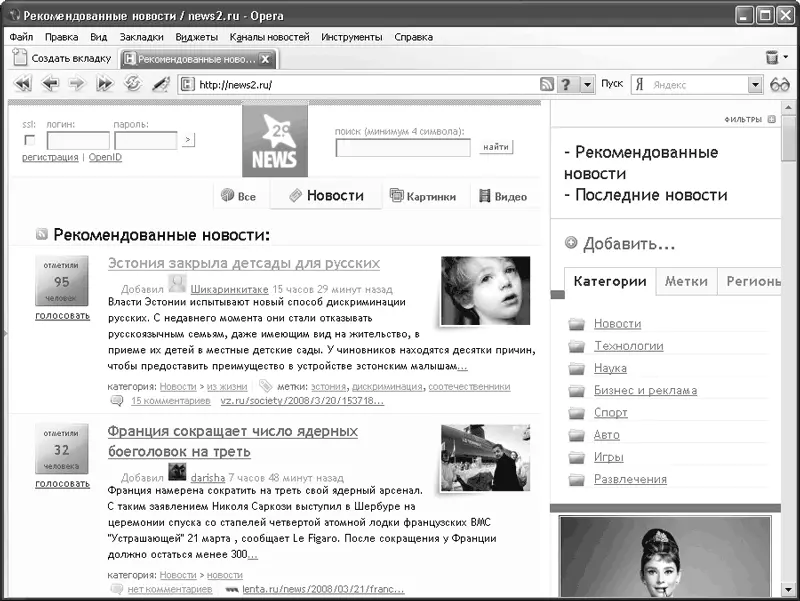Screen dimensions: 800x601
Task: Open the дискриминация tag link
Action: click(x=387, y=387)
